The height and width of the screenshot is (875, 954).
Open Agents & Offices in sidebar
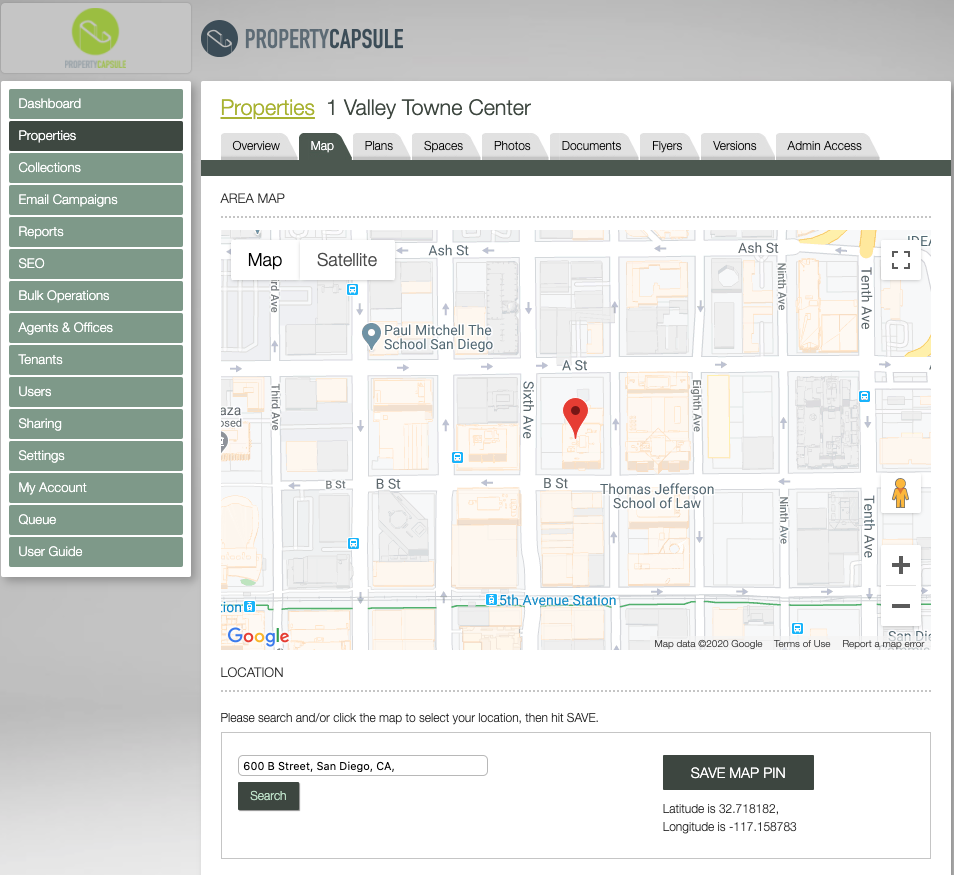coord(96,328)
